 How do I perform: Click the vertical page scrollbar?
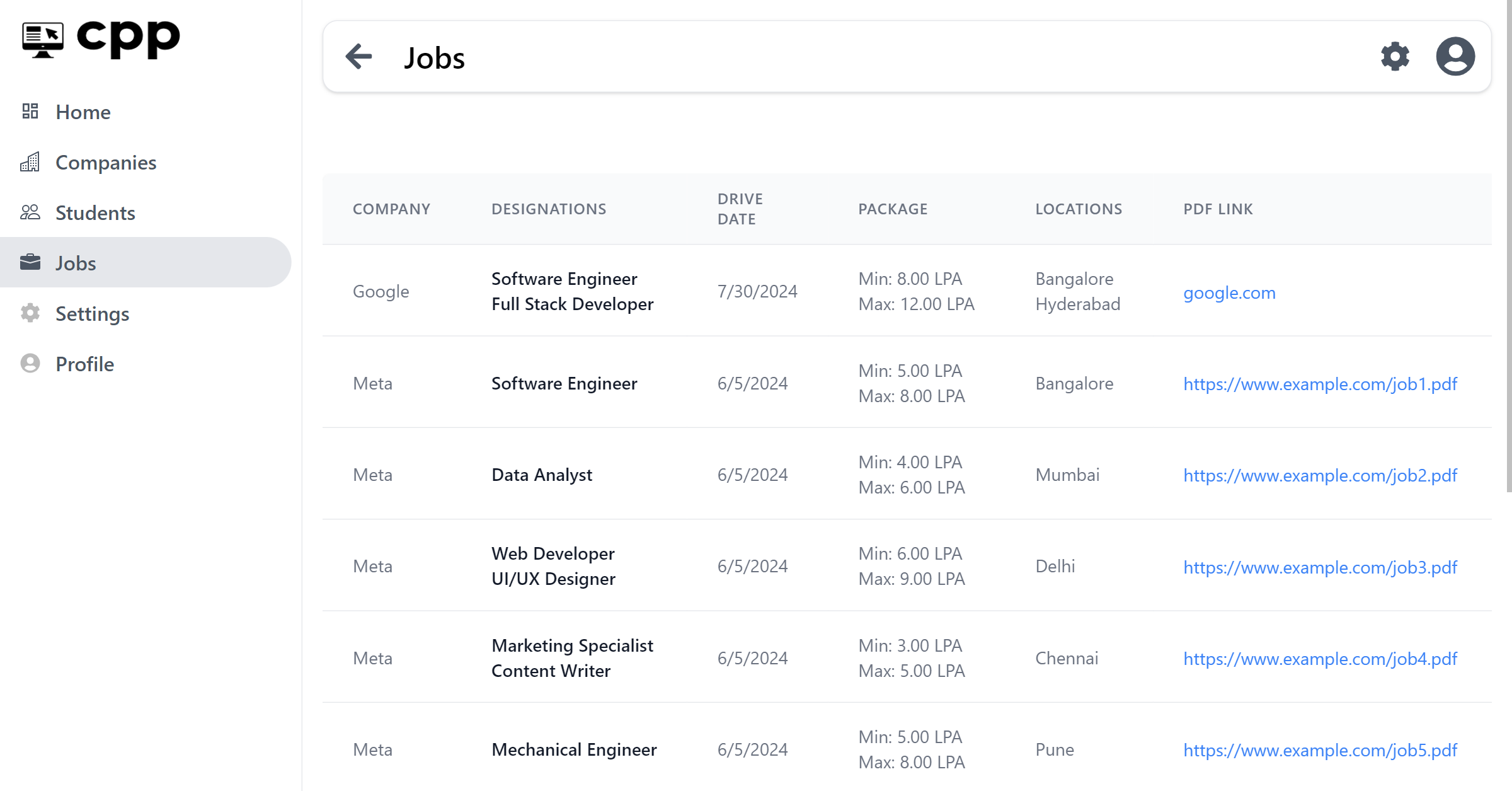(x=1508, y=246)
